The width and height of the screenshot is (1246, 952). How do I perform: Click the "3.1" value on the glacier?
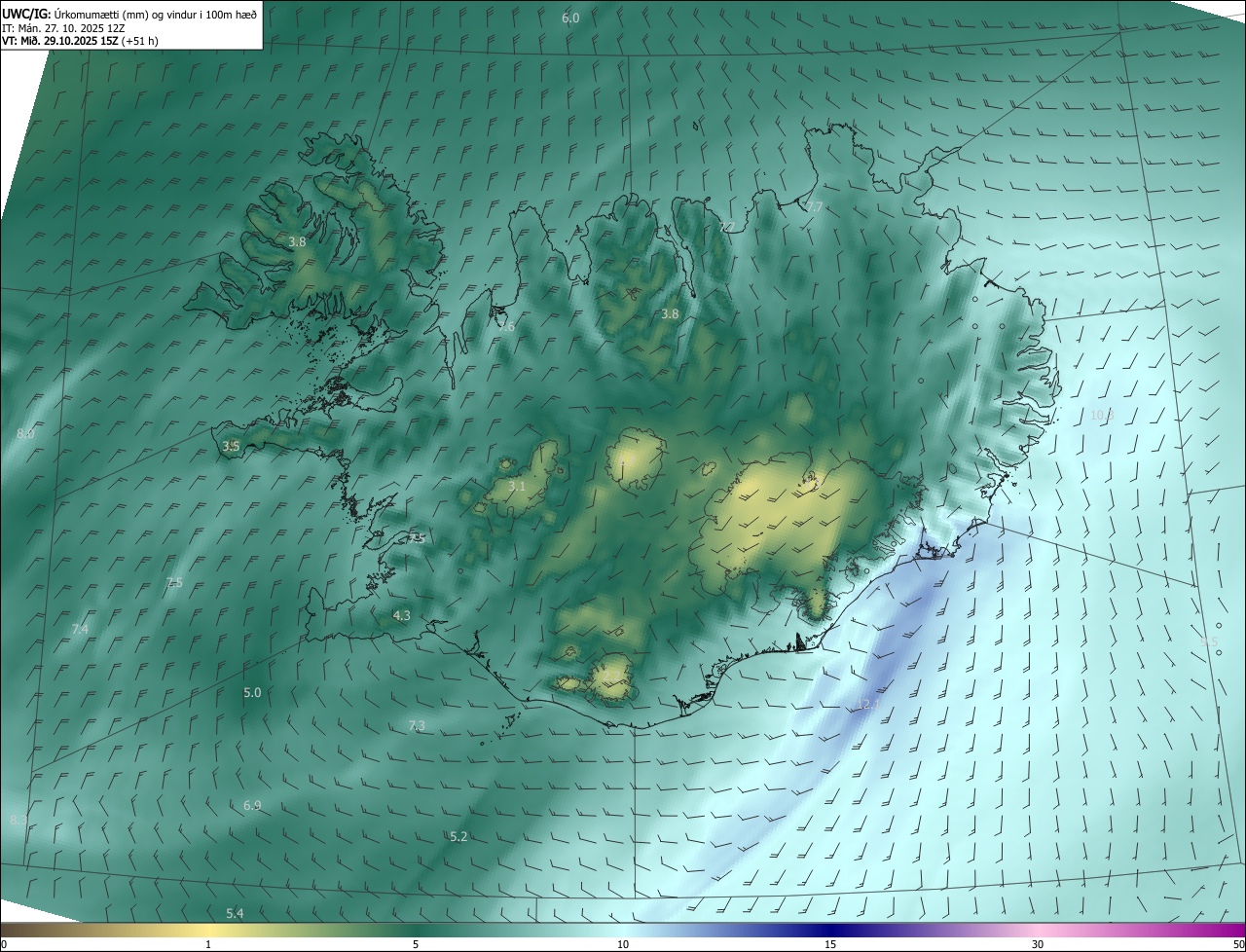click(x=517, y=486)
